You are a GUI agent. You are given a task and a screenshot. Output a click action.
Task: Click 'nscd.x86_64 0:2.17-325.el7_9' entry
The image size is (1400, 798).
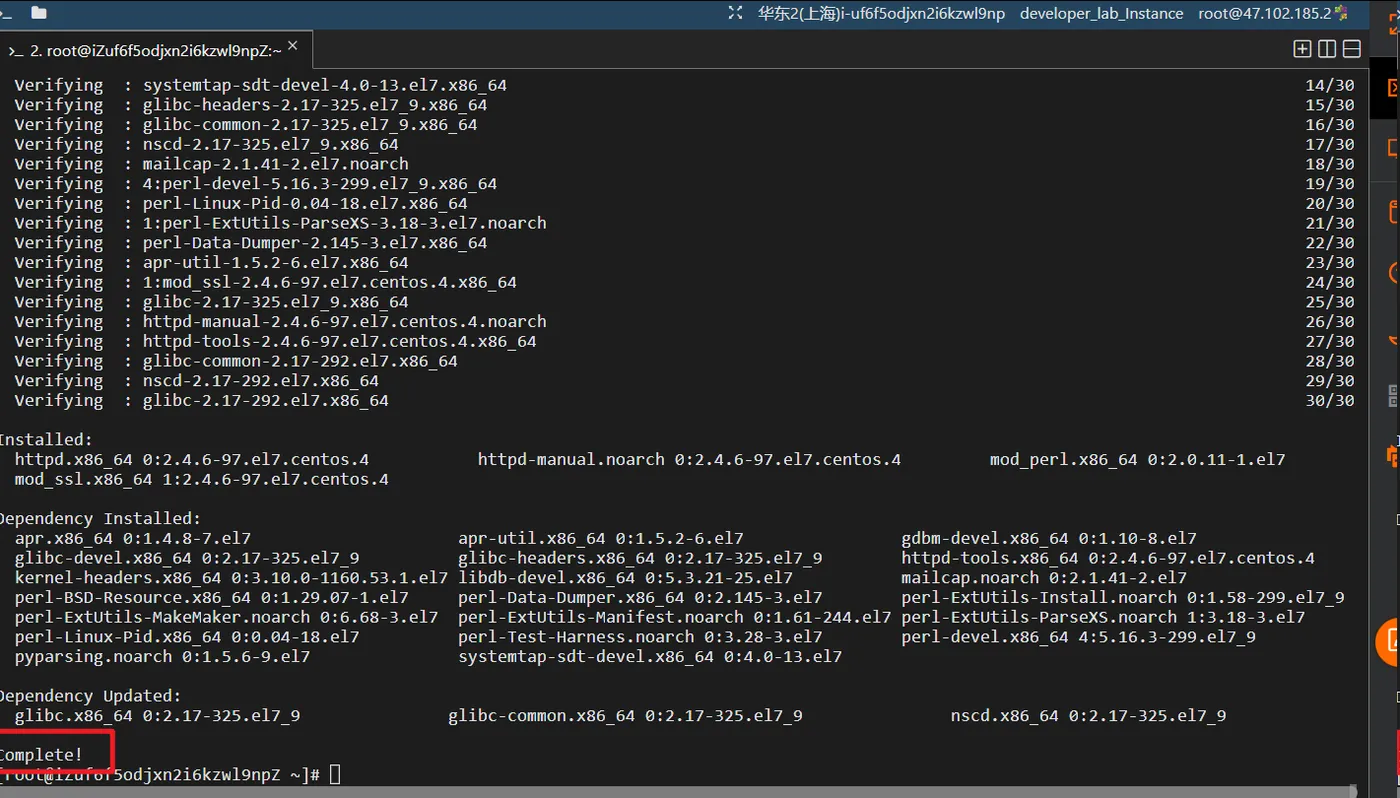point(1088,716)
